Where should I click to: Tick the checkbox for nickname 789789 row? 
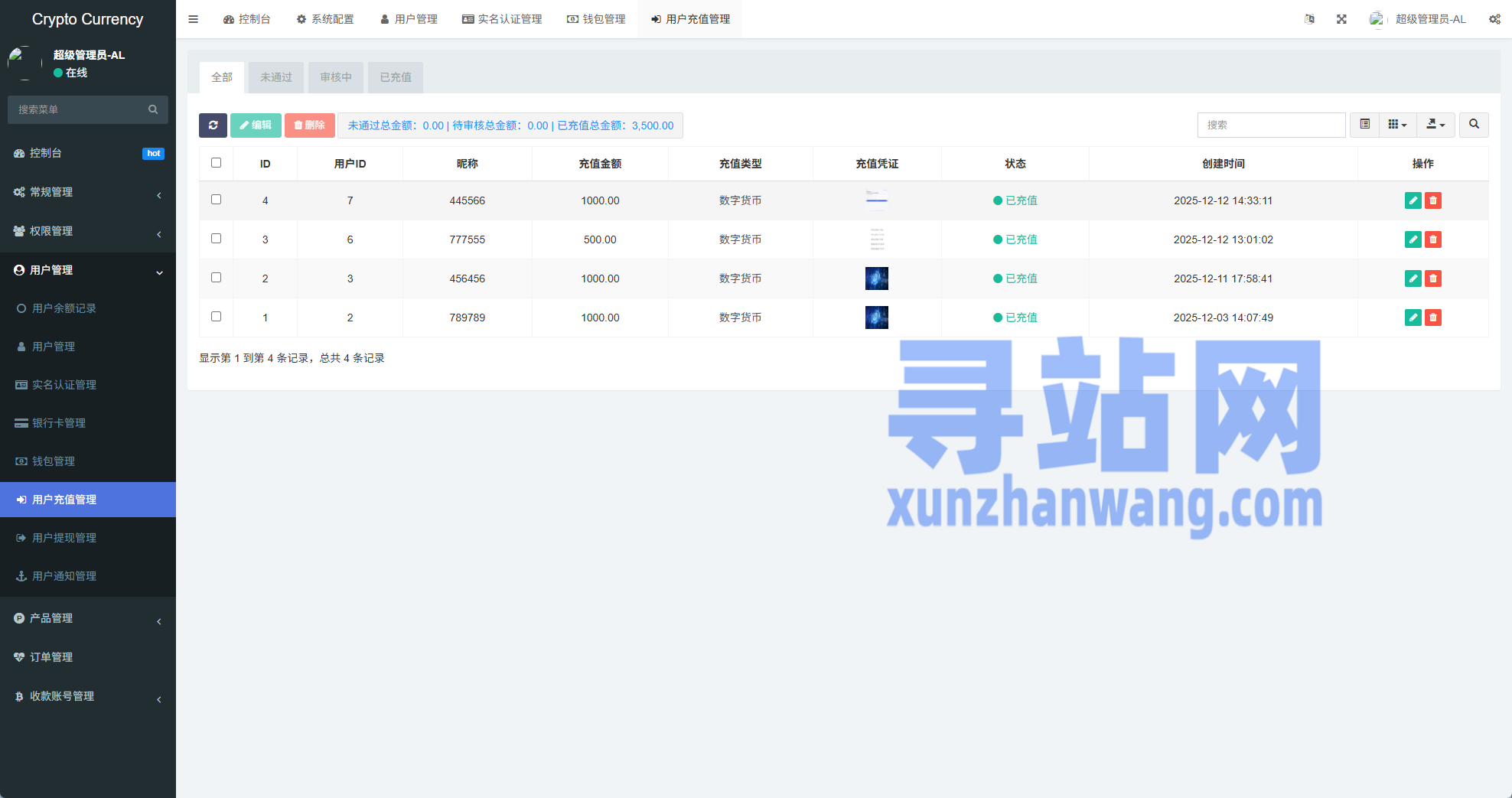(x=216, y=317)
